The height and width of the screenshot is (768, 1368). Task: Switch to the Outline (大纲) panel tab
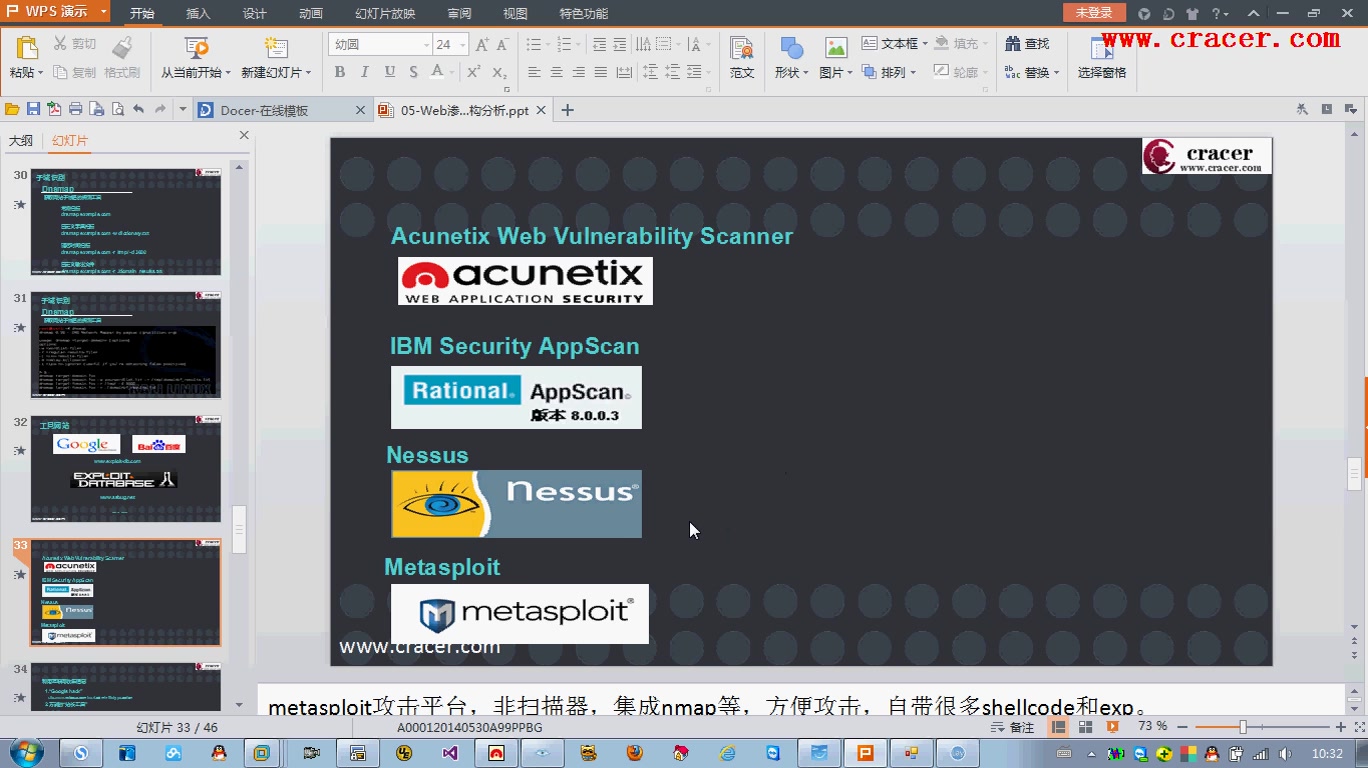[x=21, y=141]
